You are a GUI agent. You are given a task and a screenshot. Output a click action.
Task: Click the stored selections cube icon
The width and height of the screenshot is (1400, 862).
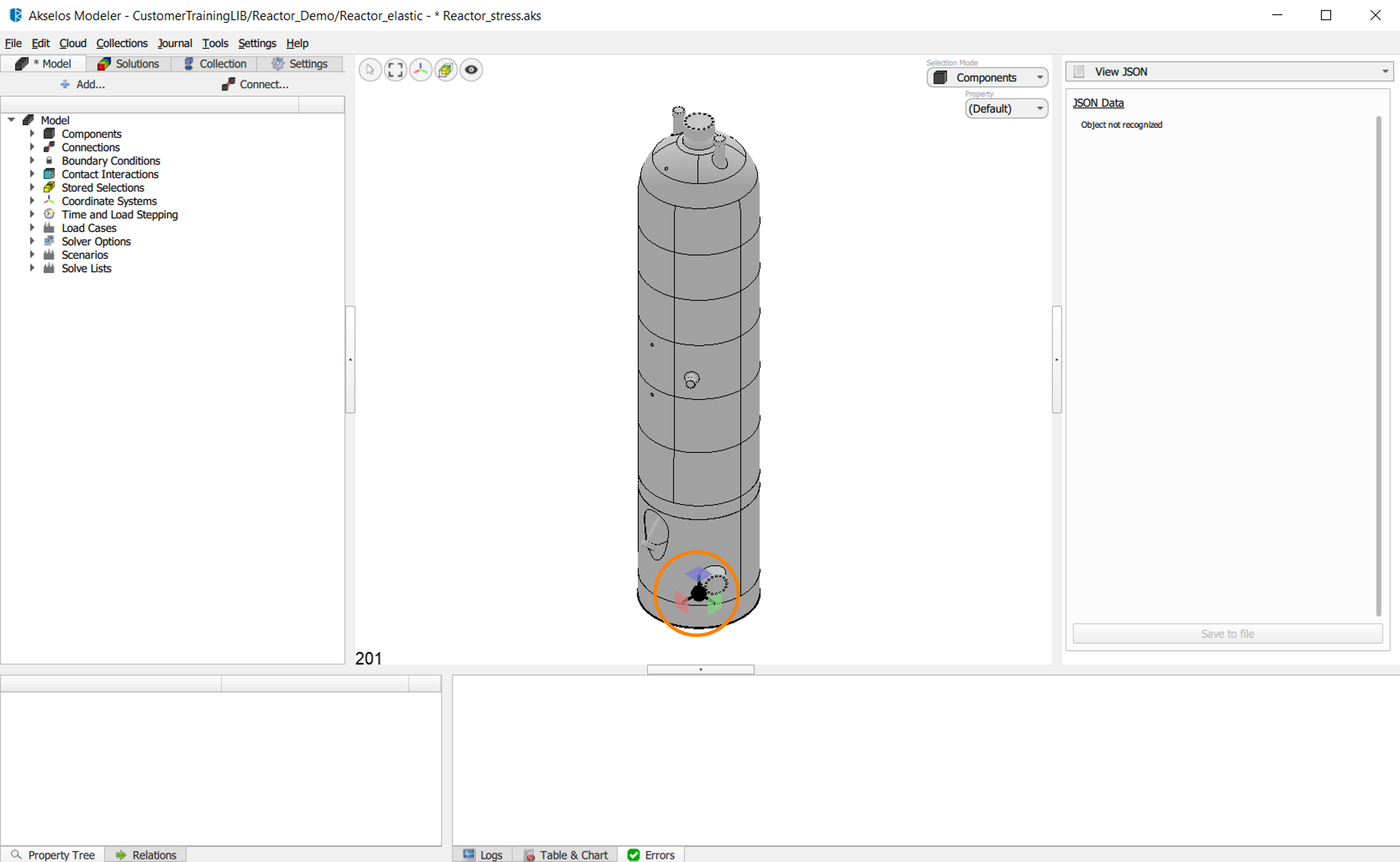click(x=445, y=70)
